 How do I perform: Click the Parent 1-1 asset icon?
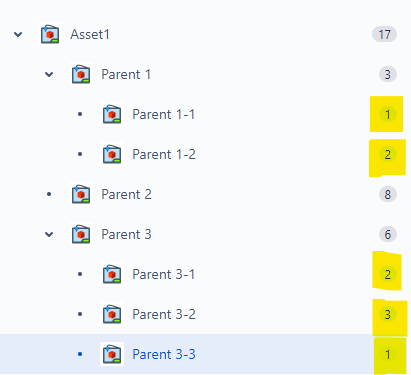coord(112,114)
